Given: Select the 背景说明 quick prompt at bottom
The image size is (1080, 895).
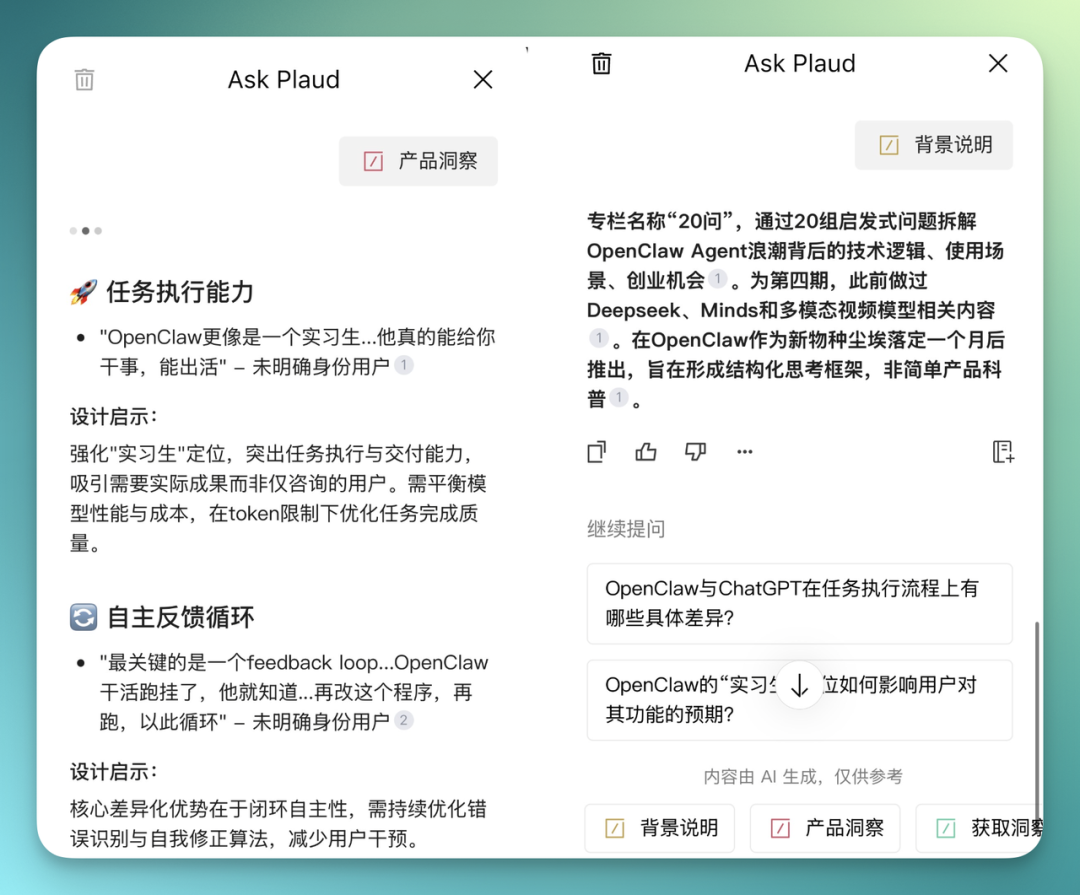Looking at the screenshot, I should (x=660, y=828).
